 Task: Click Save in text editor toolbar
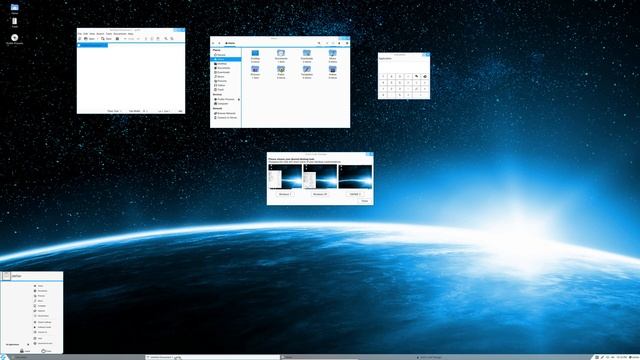click(106, 39)
